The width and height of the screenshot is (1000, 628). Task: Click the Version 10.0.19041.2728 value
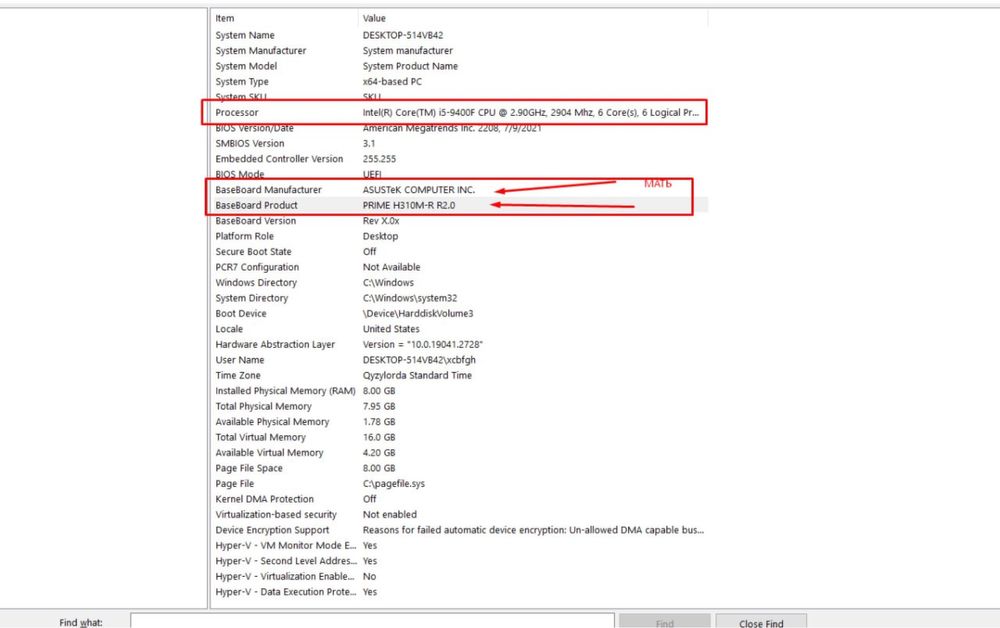423,344
